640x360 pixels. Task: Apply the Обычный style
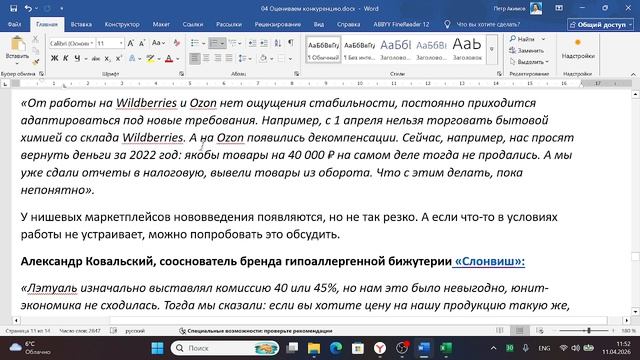pos(323,49)
